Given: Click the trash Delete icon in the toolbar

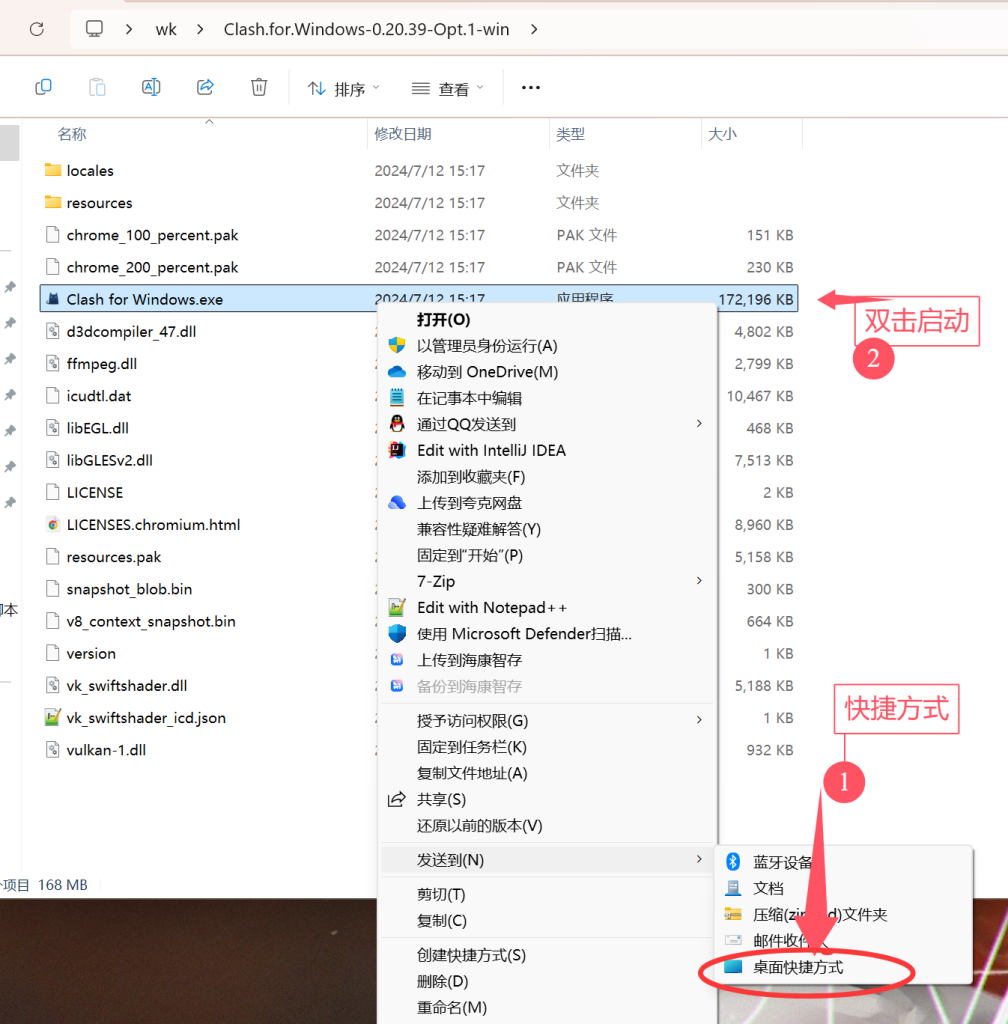Looking at the screenshot, I should pos(259,87).
